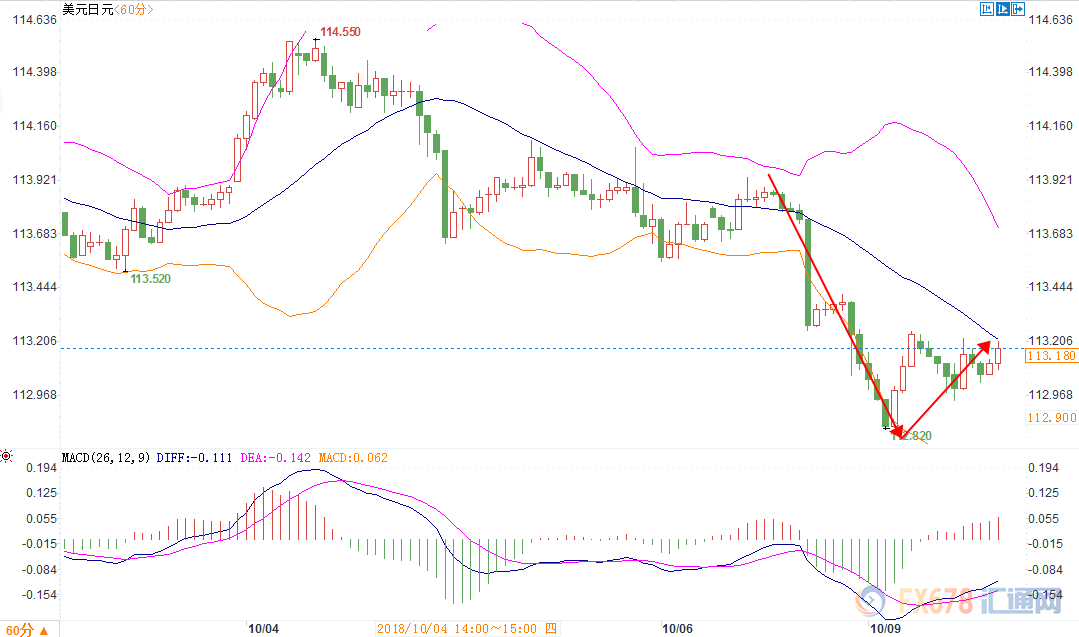Click the middle chart view icon at top right
The width and height of the screenshot is (1079, 637).
click(x=1002, y=9)
